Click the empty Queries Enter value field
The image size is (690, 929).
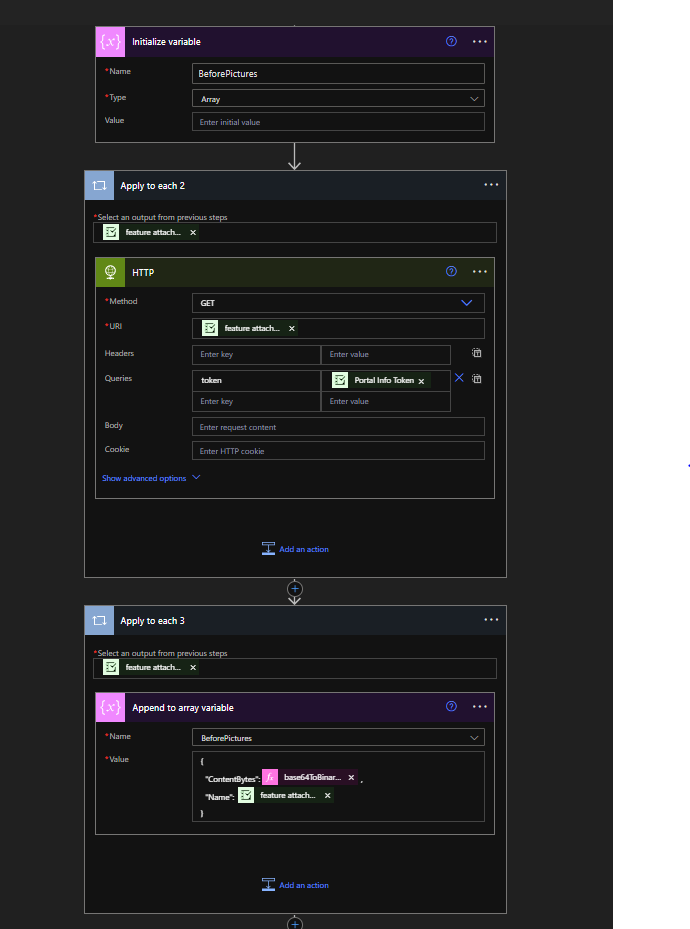(386, 401)
